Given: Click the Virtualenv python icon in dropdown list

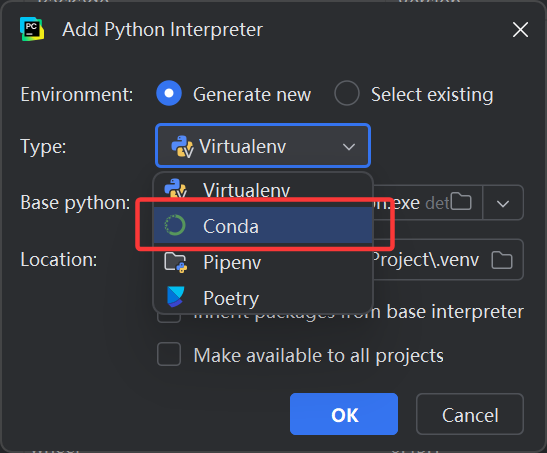Looking at the screenshot, I should (175, 189).
